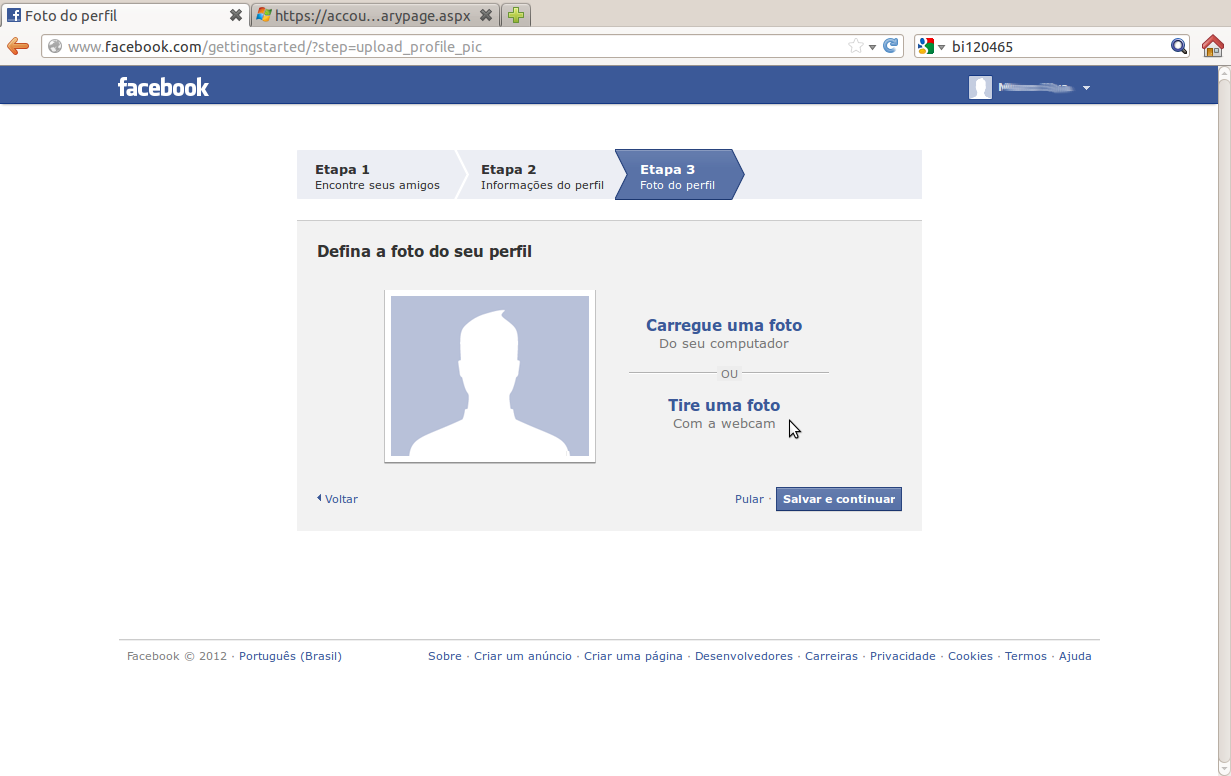
Task: Open 'Termos' footer link
Action: click(x=1026, y=656)
